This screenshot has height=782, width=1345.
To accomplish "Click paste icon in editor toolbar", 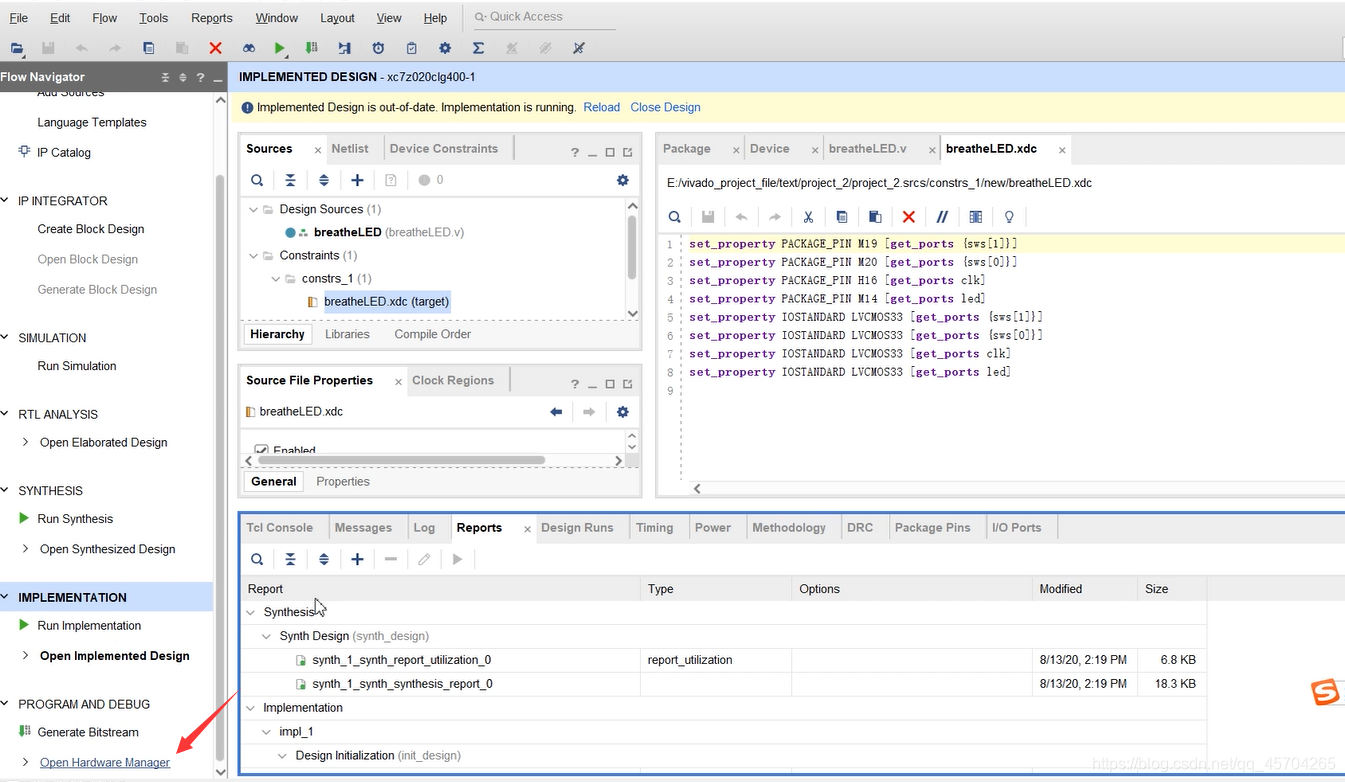I will pos(875,217).
